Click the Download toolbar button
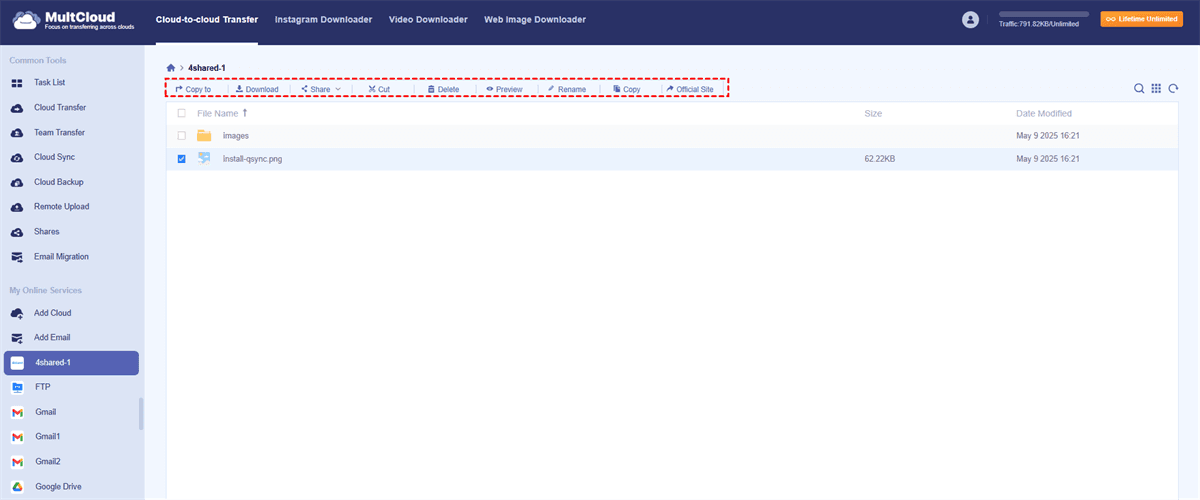This screenshot has width=1200, height=500. pos(257,89)
